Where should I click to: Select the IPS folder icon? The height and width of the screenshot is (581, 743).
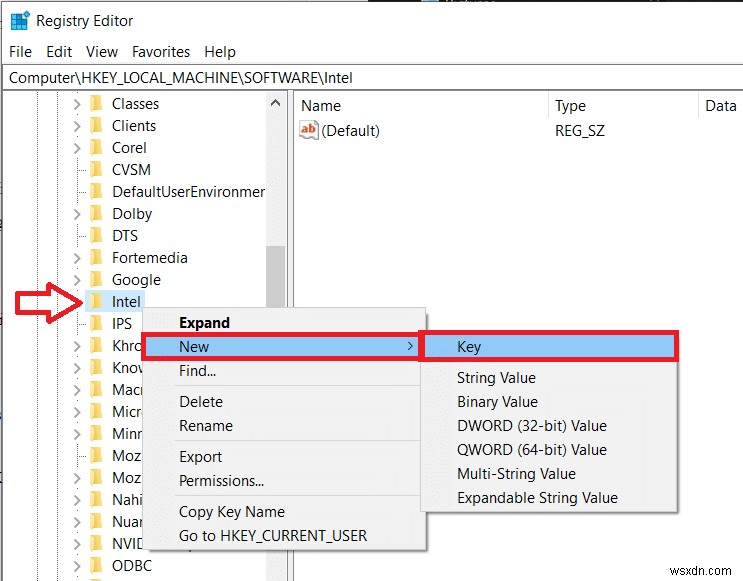96,323
